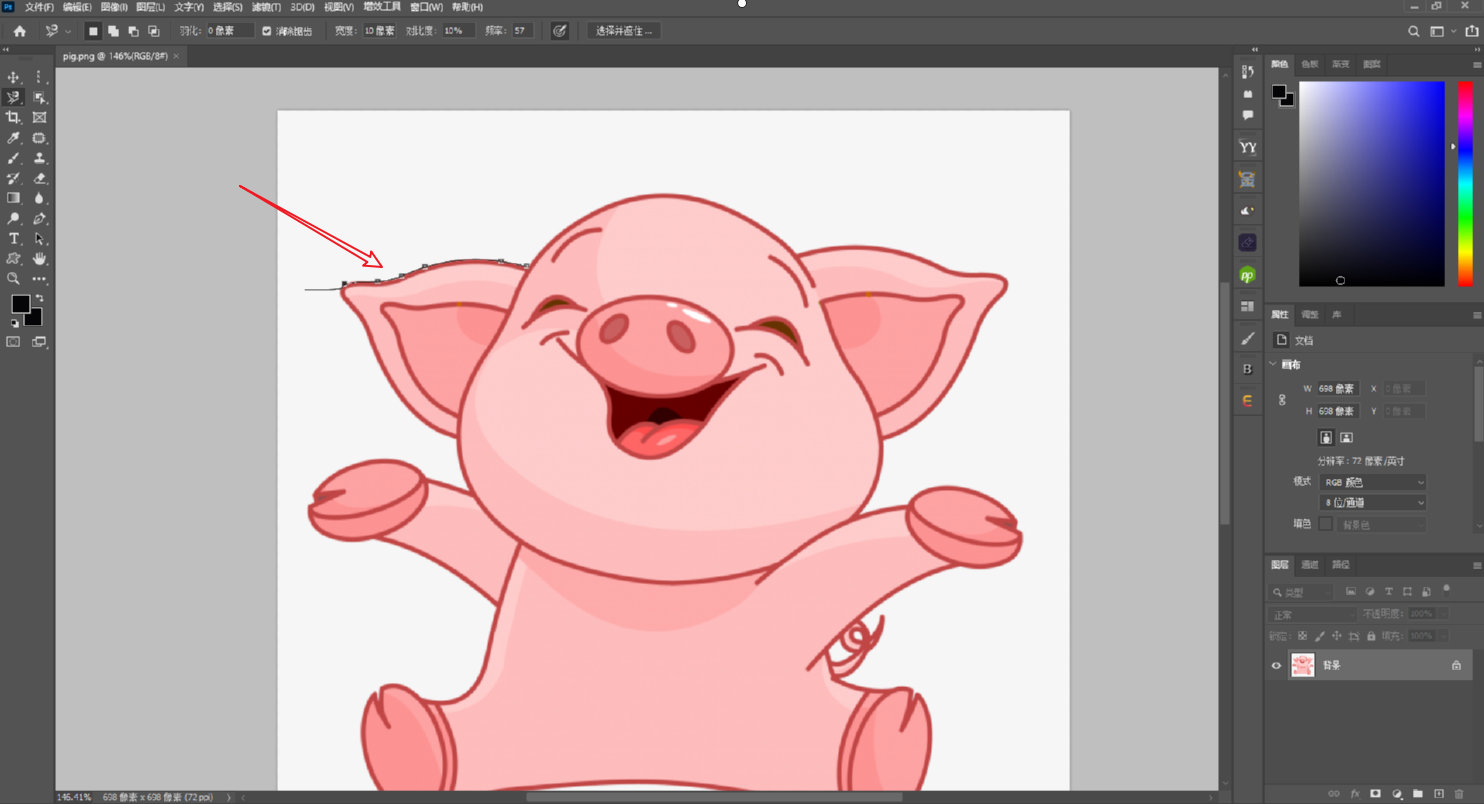Click the vertical hue slider in Color panel
This screenshot has height=804, width=1484.
1465,184
